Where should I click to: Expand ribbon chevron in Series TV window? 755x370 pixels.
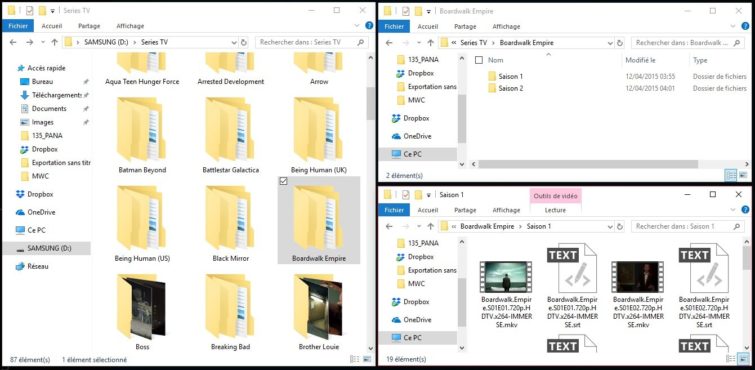click(357, 26)
